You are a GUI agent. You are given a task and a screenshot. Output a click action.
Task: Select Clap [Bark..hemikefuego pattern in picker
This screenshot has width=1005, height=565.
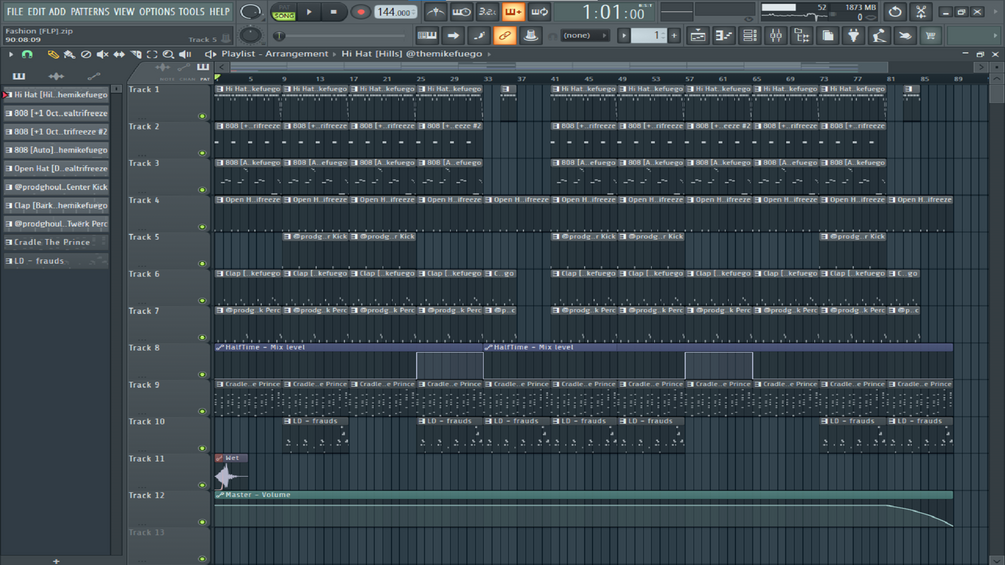(x=56, y=206)
